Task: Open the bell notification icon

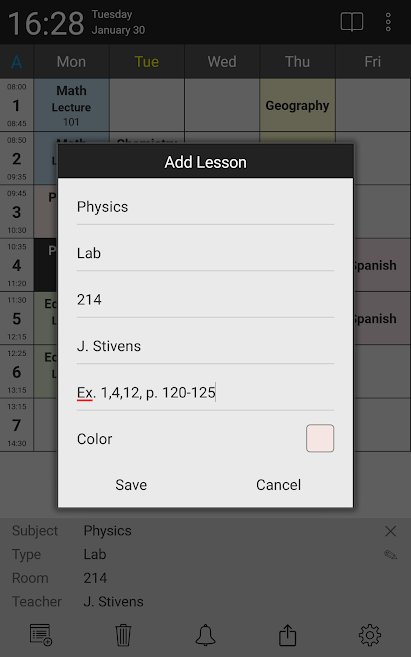Action: coord(205,635)
